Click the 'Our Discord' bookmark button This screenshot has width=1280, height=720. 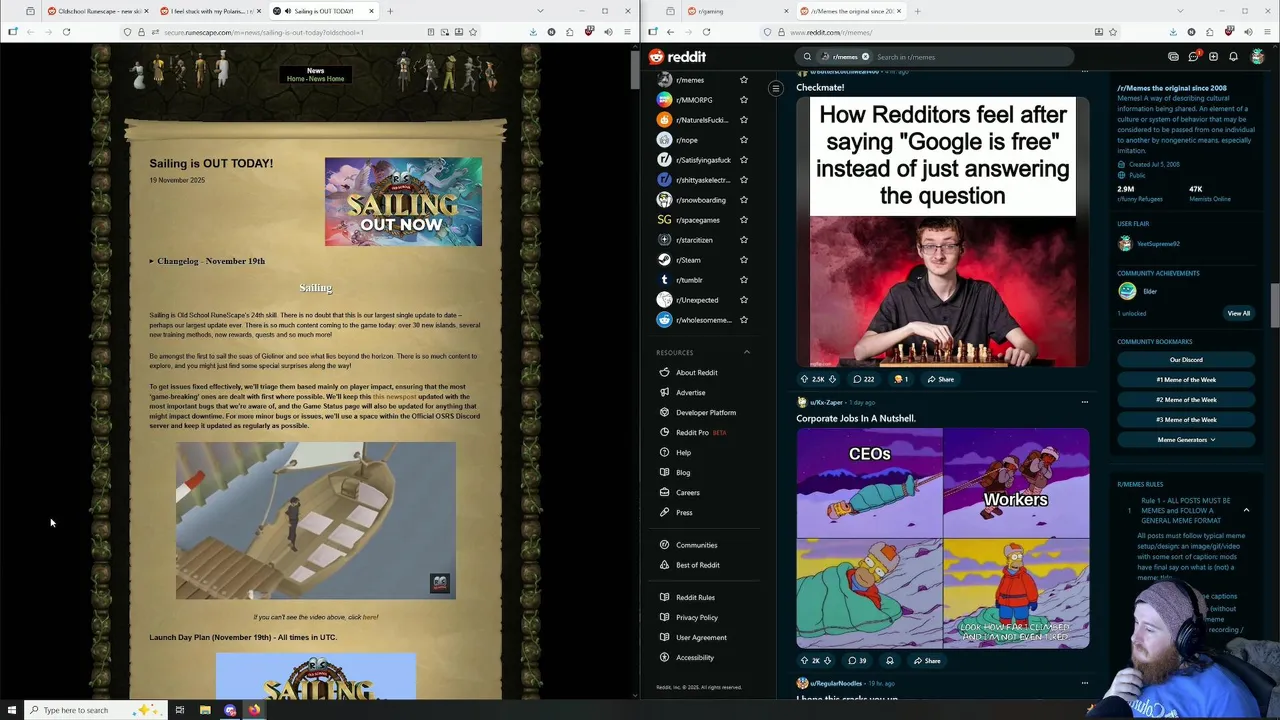coord(1186,360)
